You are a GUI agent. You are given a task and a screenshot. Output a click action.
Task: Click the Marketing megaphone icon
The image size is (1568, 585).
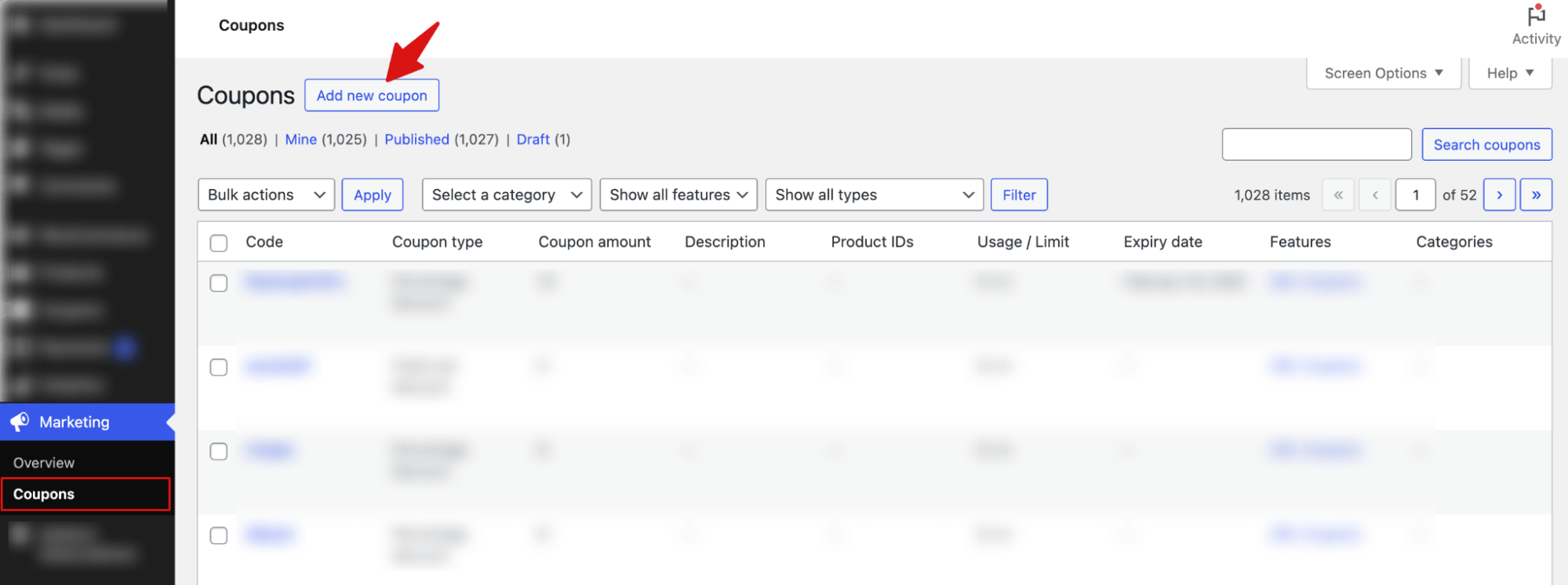coord(20,422)
